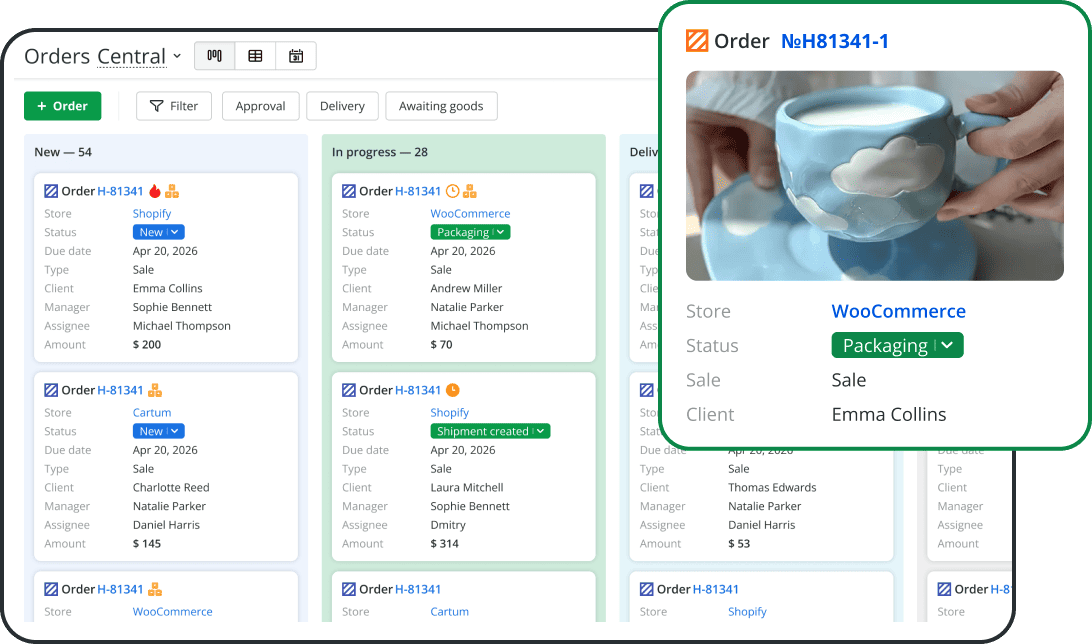
Task: Click the orange boxes icon on Cartum order
Action: (155, 390)
